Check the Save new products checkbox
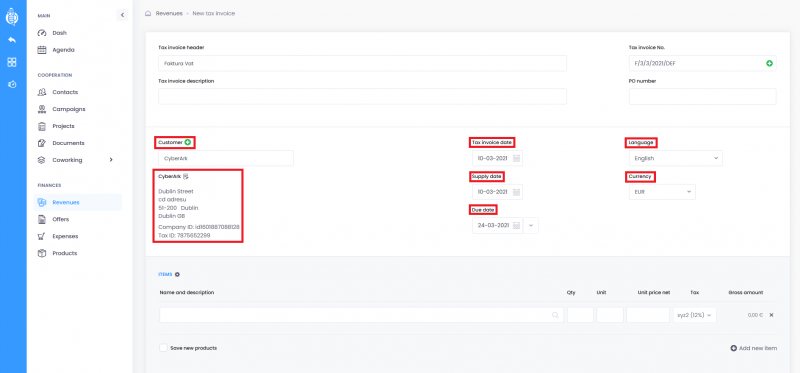Image resolution: width=800 pixels, height=373 pixels. (163, 348)
